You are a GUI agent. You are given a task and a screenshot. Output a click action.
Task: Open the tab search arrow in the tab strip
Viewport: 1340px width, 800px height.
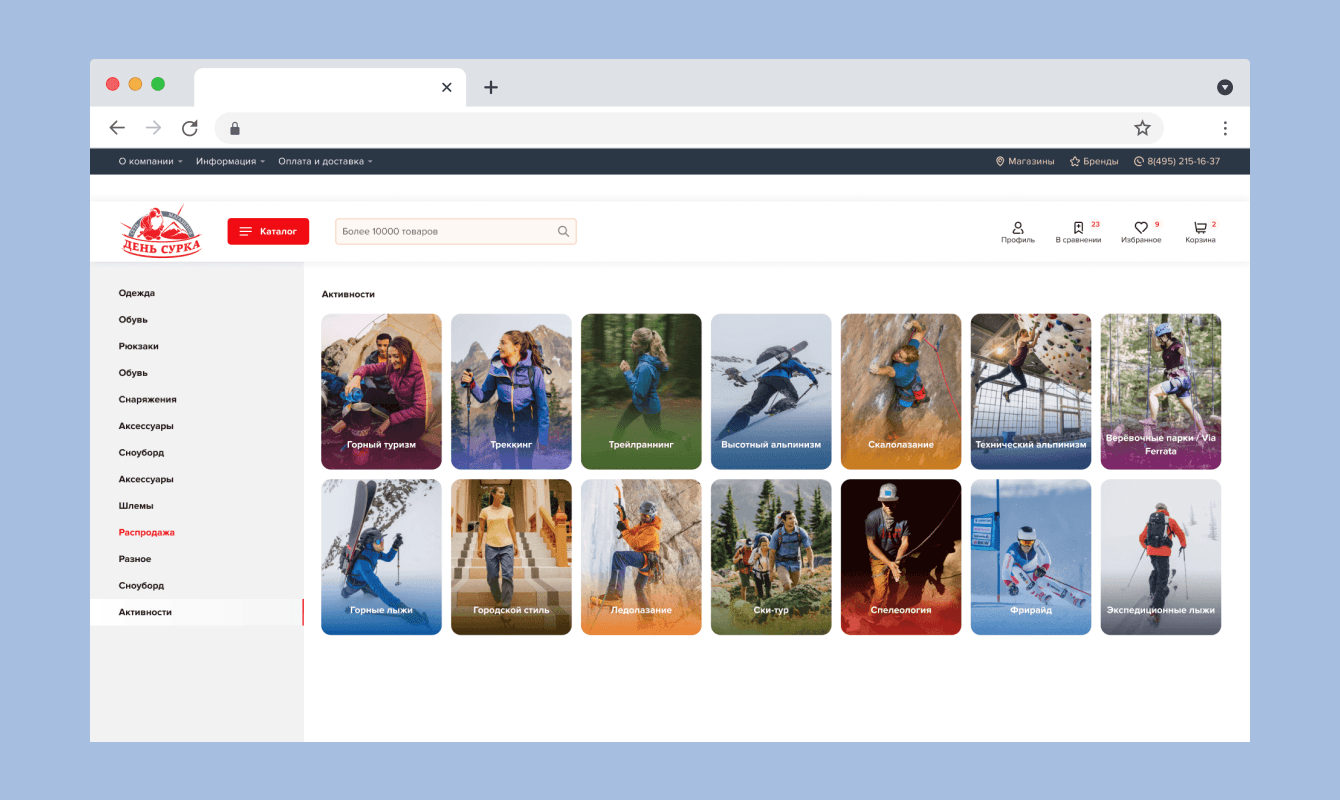(1225, 87)
